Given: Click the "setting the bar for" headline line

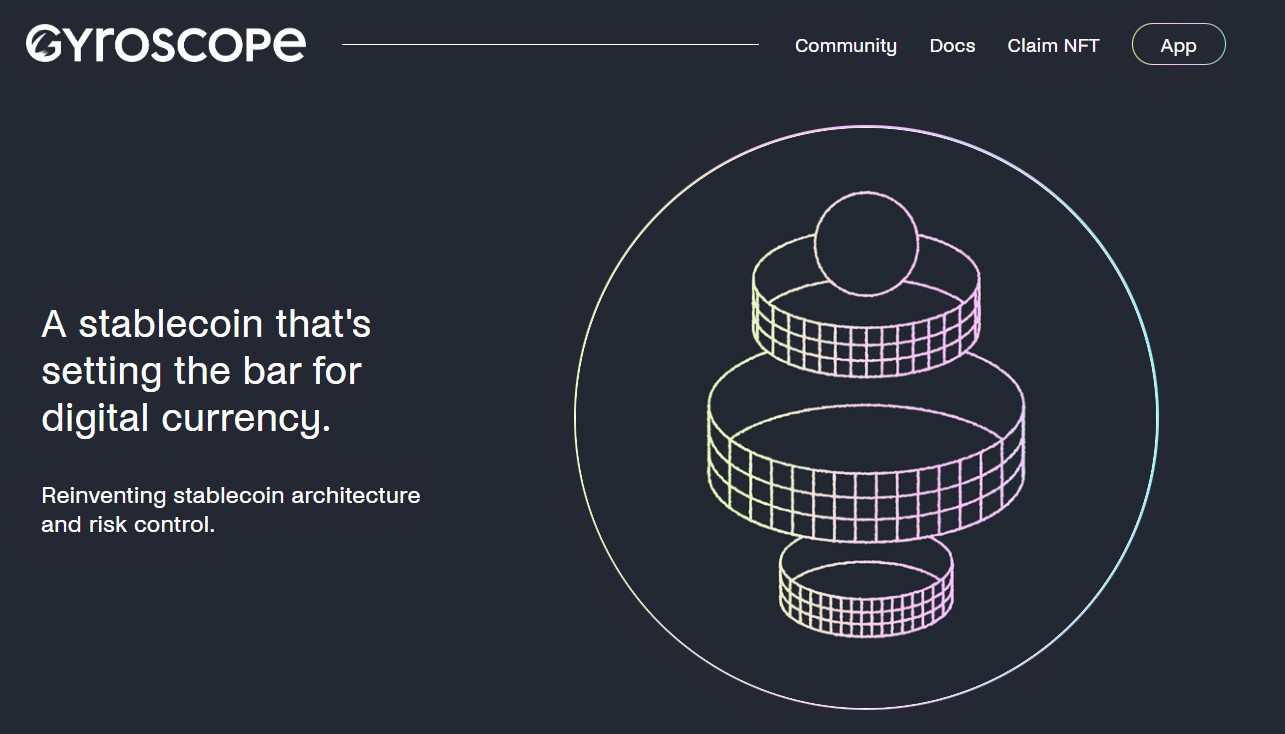Looking at the screenshot, I should [x=201, y=371].
